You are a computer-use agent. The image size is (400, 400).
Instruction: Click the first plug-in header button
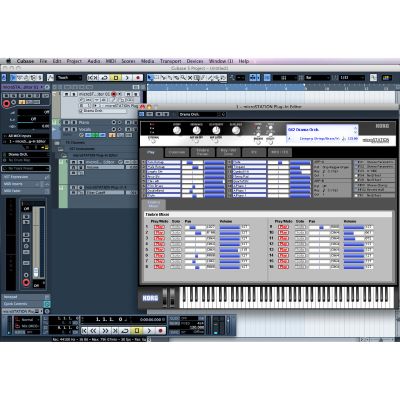click(142, 114)
